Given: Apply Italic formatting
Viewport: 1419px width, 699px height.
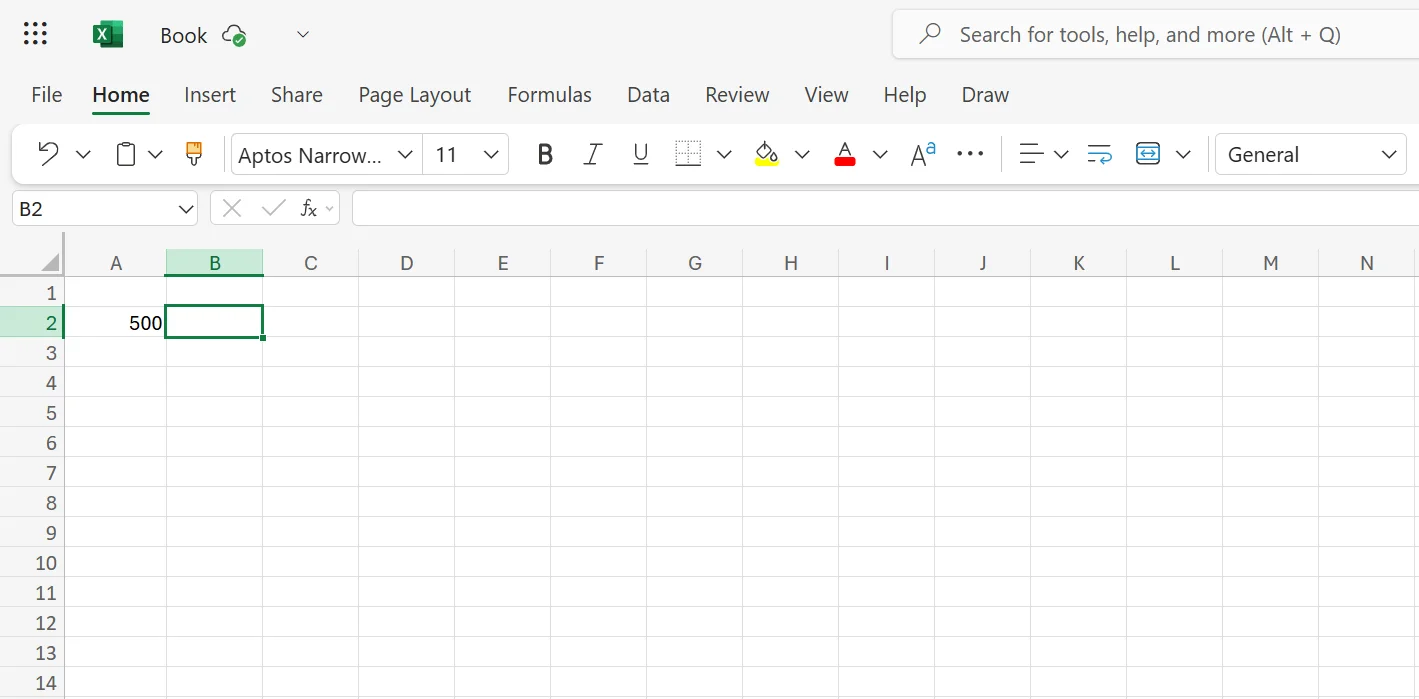Looking at the screenshot, I should tap(592, 154).
